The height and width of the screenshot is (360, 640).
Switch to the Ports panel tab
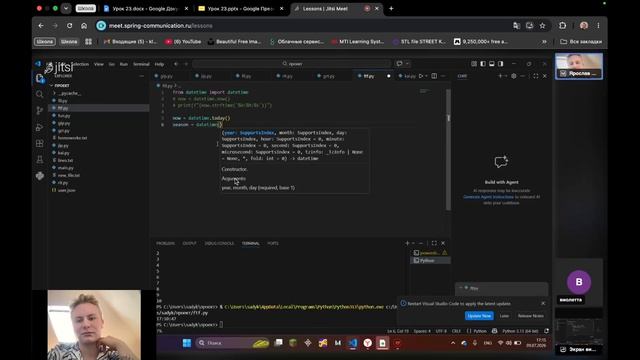click(x=273, y=243)
